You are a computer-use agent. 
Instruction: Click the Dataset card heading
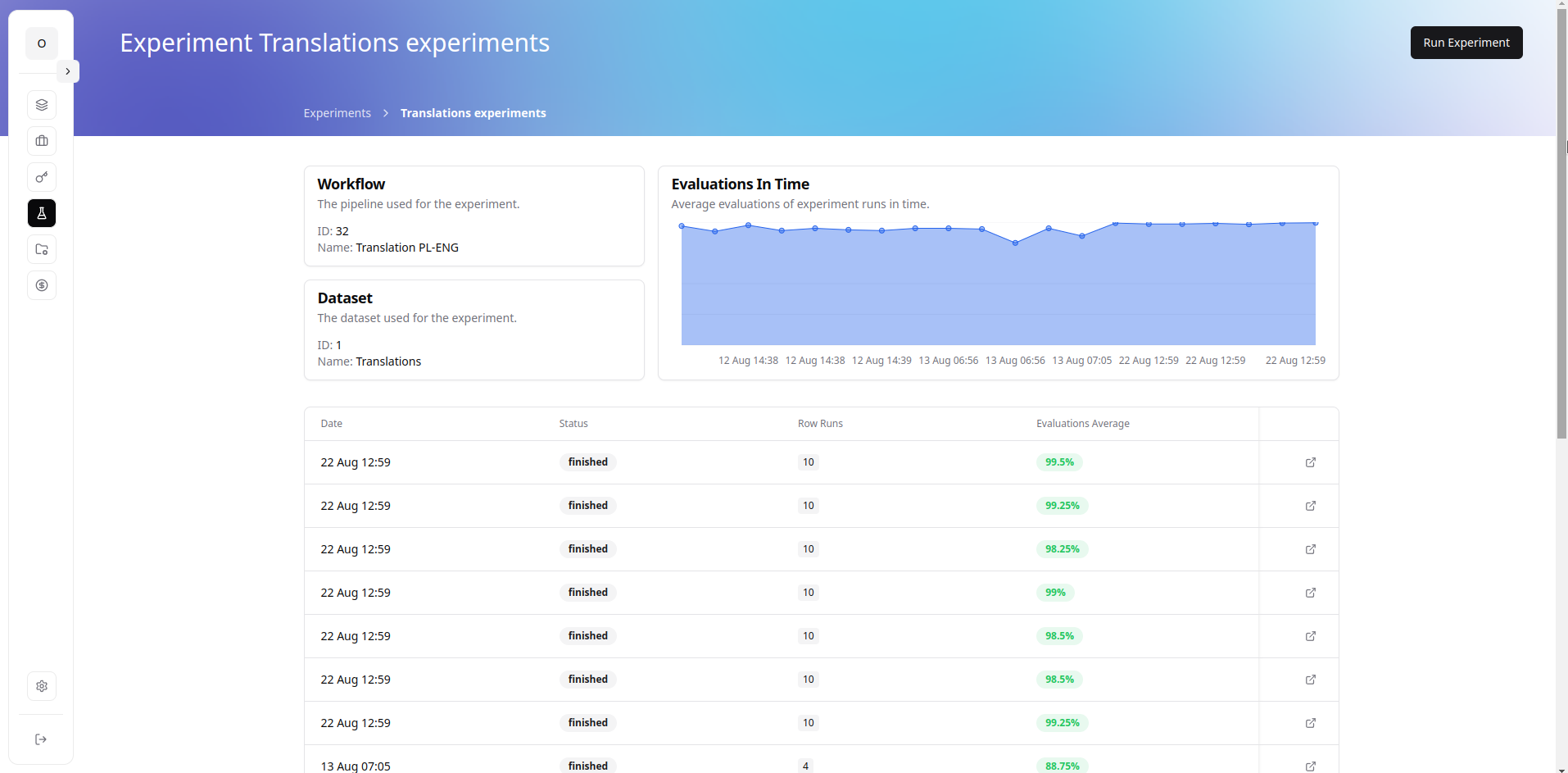pyautogui.click(x=345, y=298)
